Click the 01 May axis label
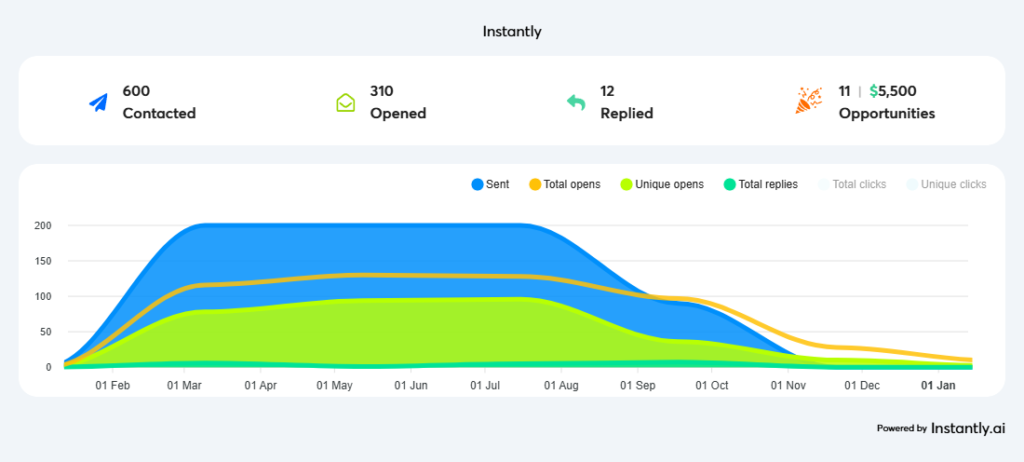Screen dimensions: 1024x462 334,386
